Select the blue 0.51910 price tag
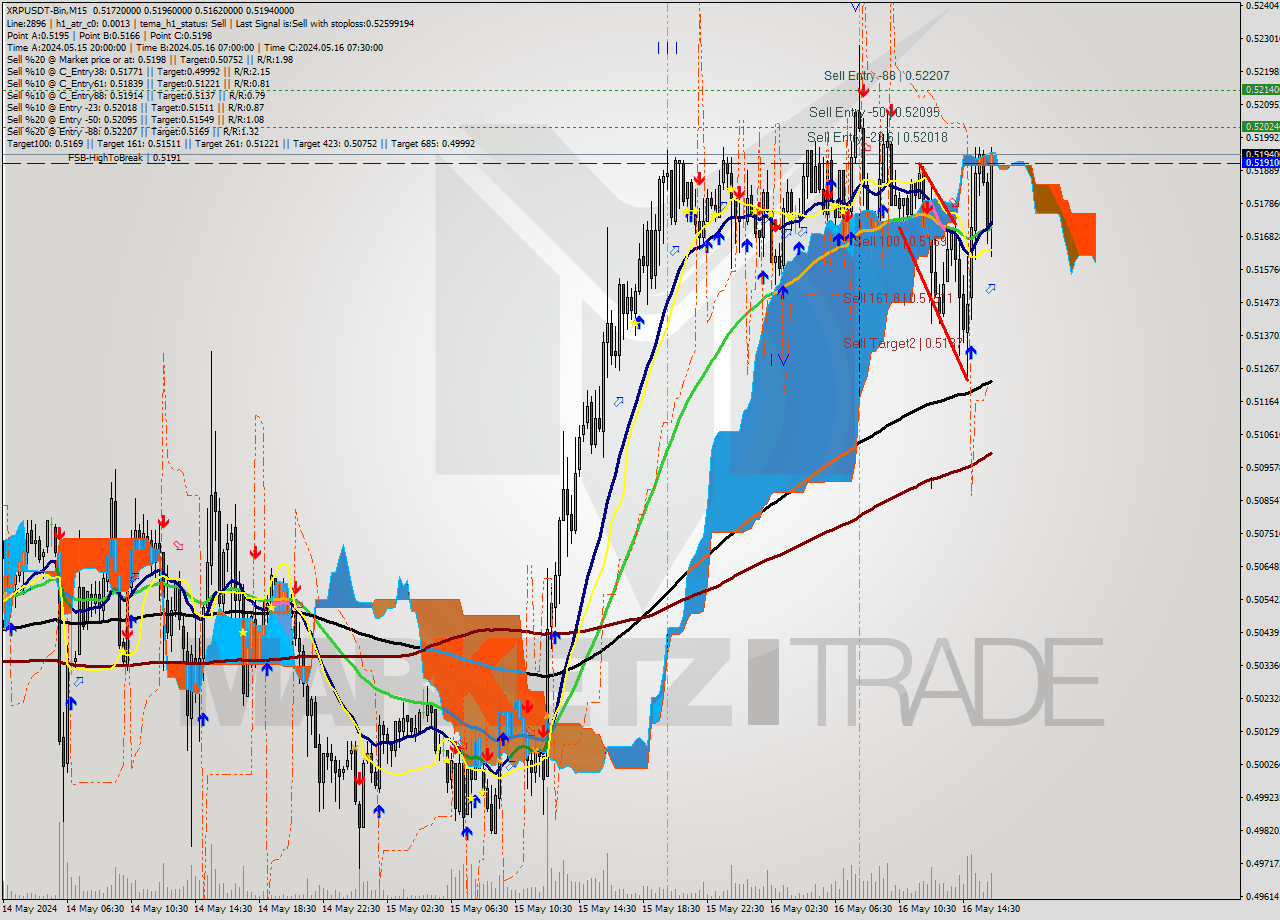Viewport: 1280px width, 920px height. [x=1260, y=162]
